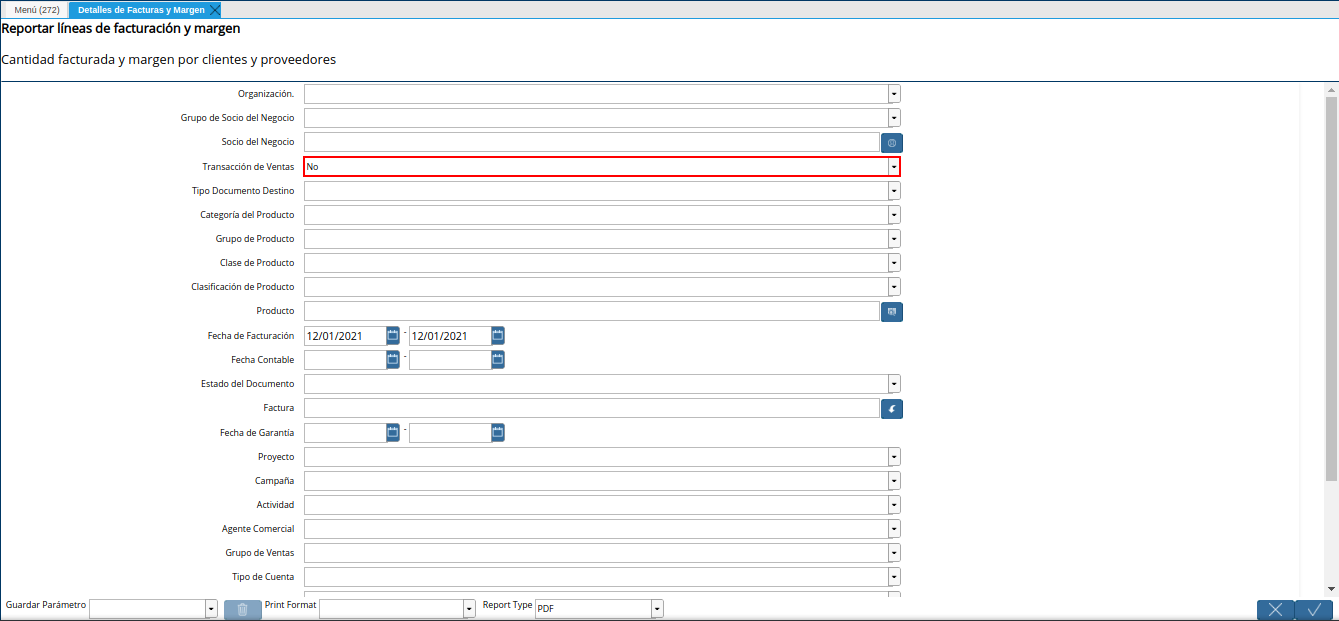Expand Estado del Documento dropdown
Image resolution: width=1339 pixels, height=621 pixels.
click(x=894, y=384)
